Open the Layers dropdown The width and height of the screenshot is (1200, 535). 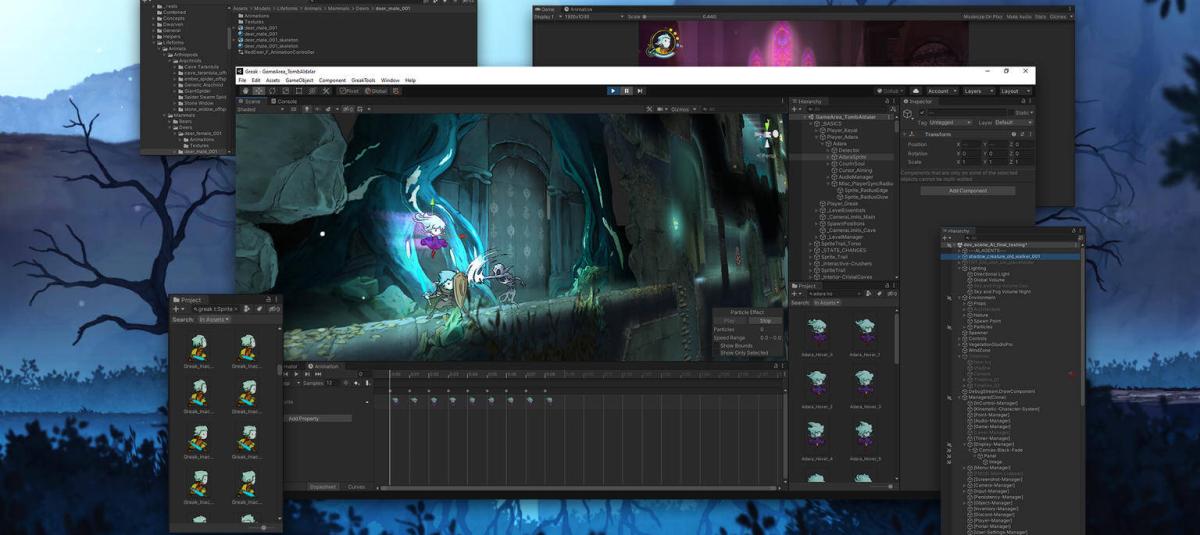[977, 91]
